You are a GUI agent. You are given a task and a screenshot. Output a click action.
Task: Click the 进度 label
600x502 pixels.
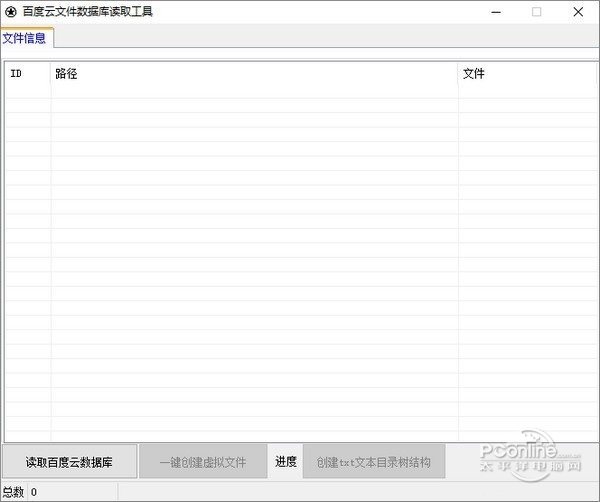(285, 461)
